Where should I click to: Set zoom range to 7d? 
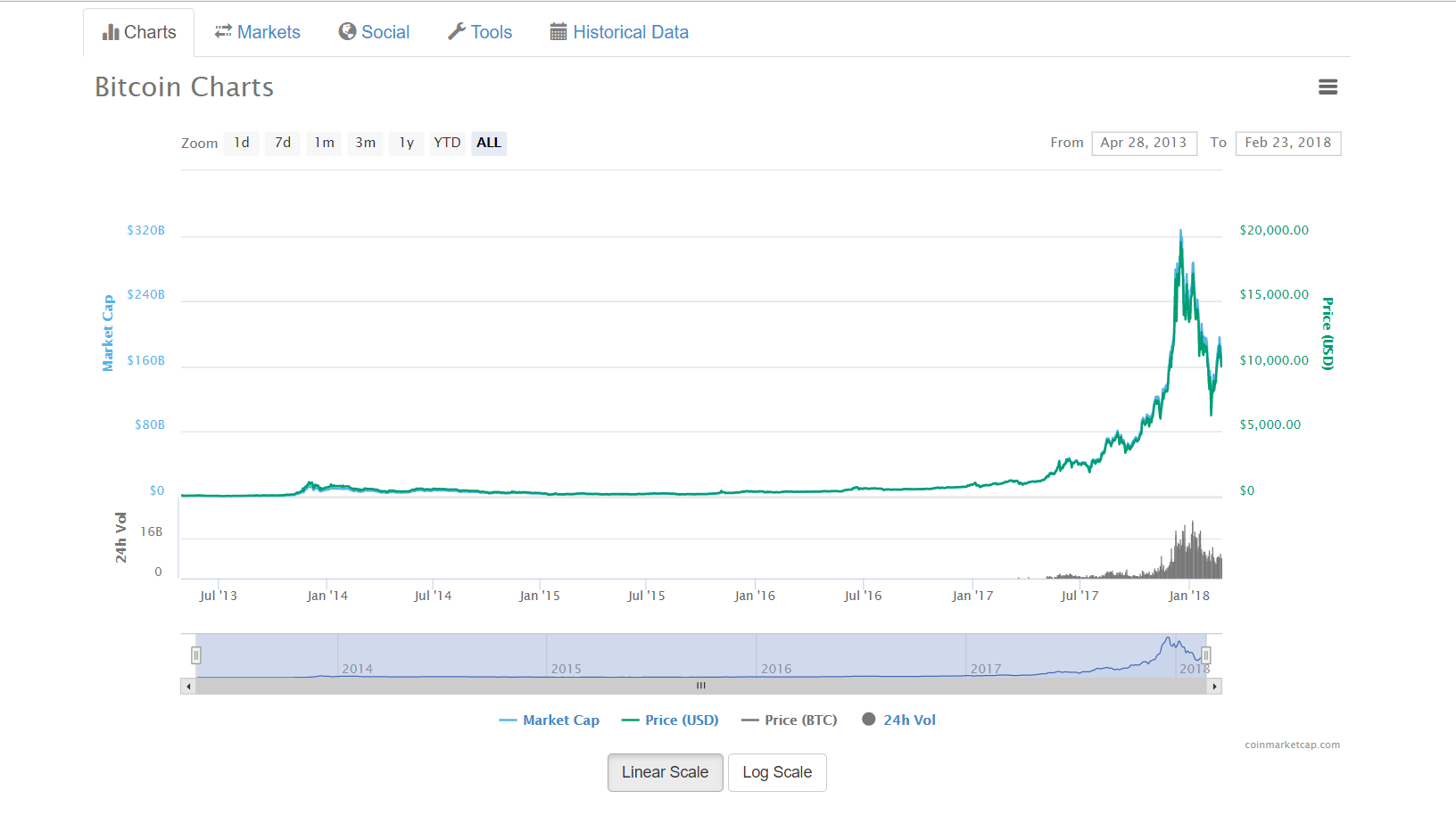point(283,143)
